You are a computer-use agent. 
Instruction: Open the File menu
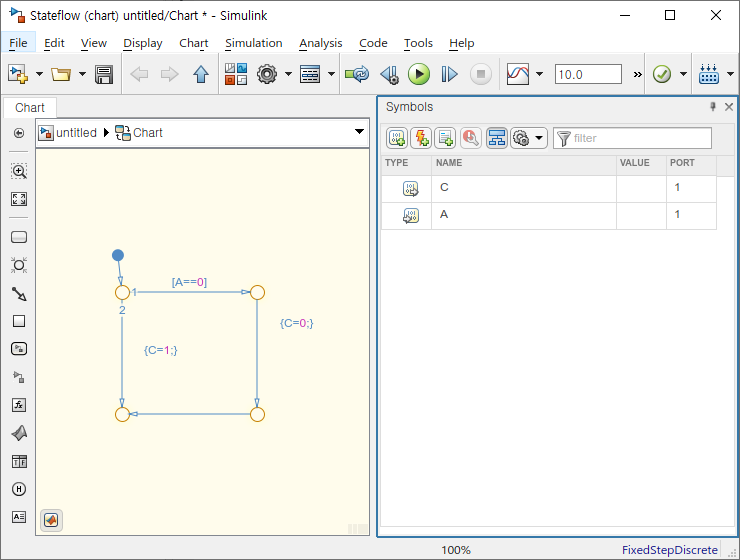[18, 43]
